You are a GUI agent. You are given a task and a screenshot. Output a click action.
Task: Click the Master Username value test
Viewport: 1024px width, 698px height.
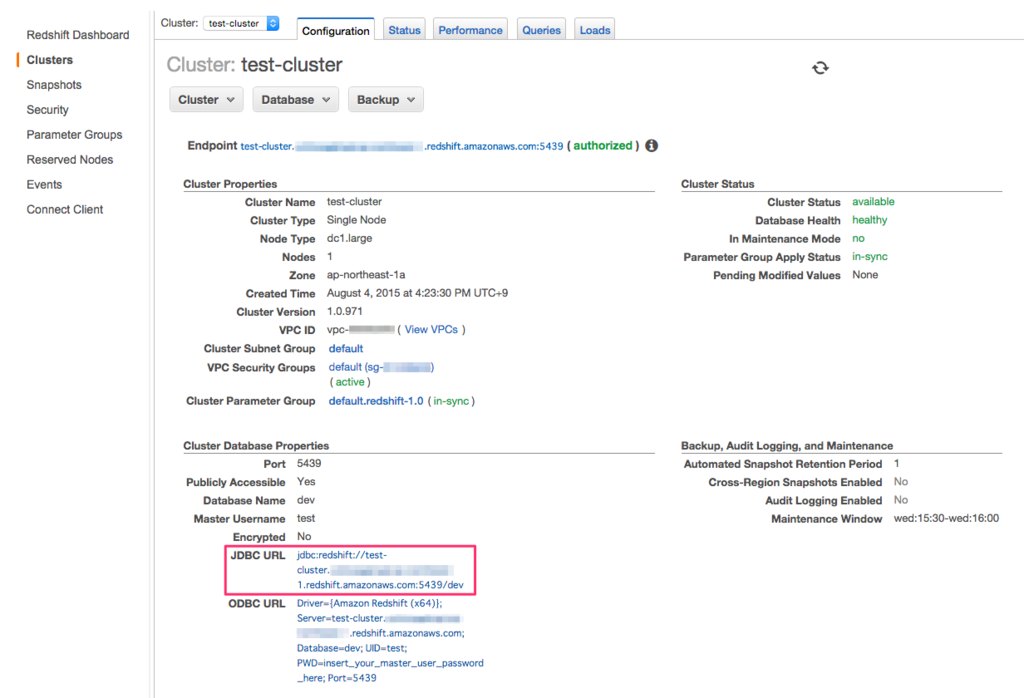[x=306, y=518]
